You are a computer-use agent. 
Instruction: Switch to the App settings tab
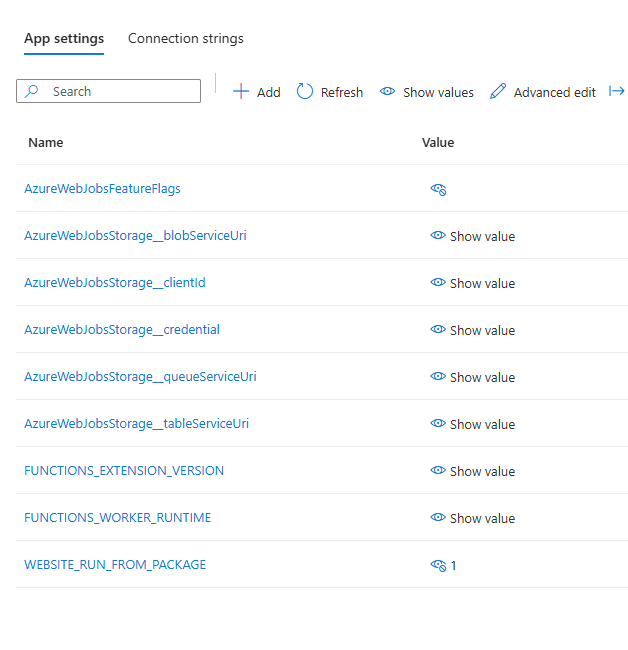64,39
